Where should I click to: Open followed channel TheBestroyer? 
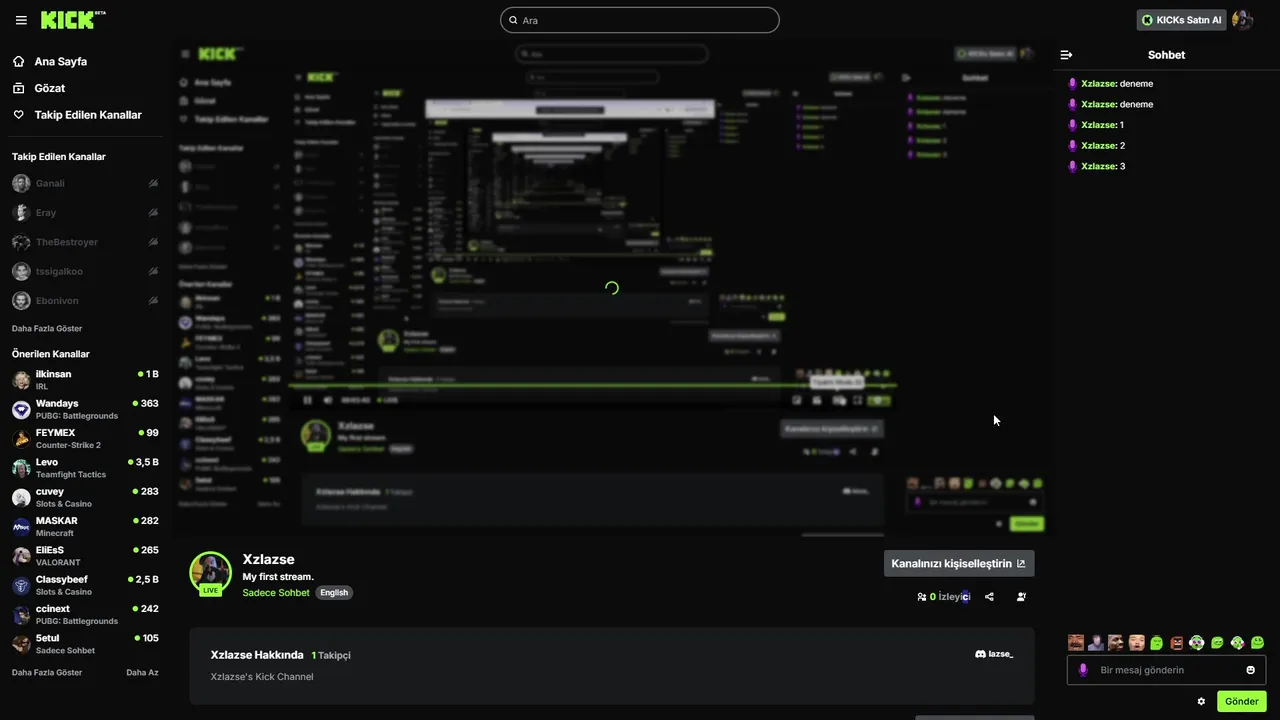84,242
